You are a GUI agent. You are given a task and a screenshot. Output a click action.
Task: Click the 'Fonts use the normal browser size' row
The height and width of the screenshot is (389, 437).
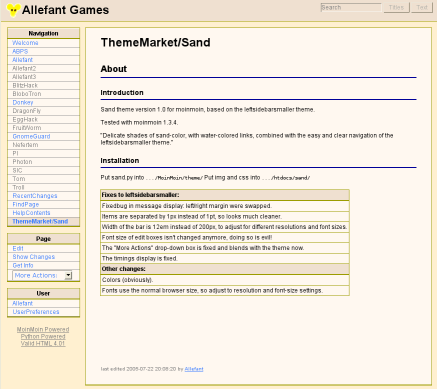click(x=225, y=290)
